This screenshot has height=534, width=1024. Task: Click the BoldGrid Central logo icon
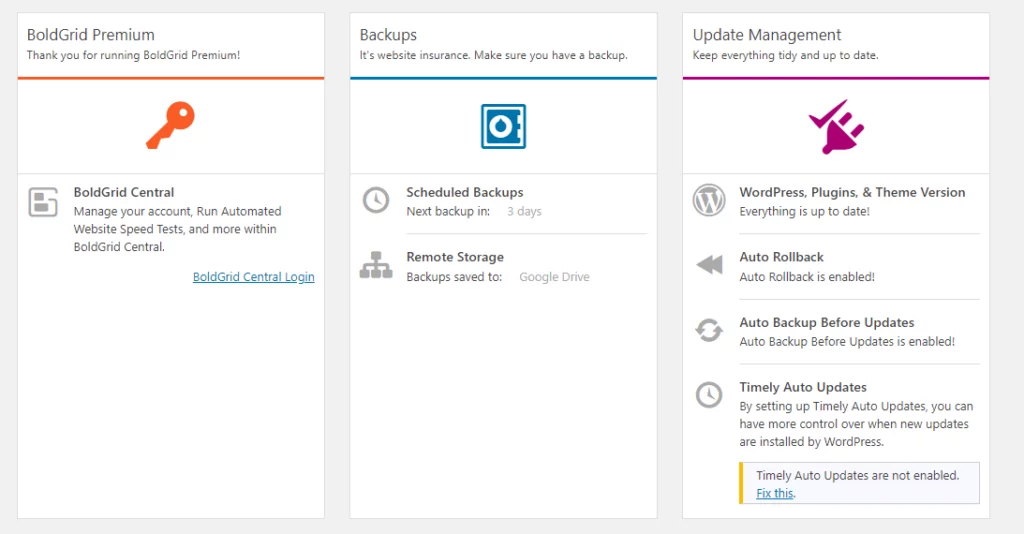point(43,202)
